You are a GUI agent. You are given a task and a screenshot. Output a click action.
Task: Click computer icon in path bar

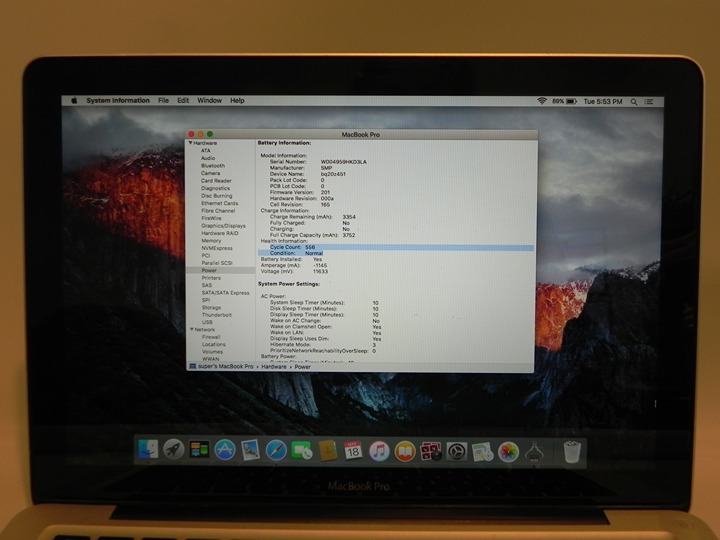coord(193,366)
